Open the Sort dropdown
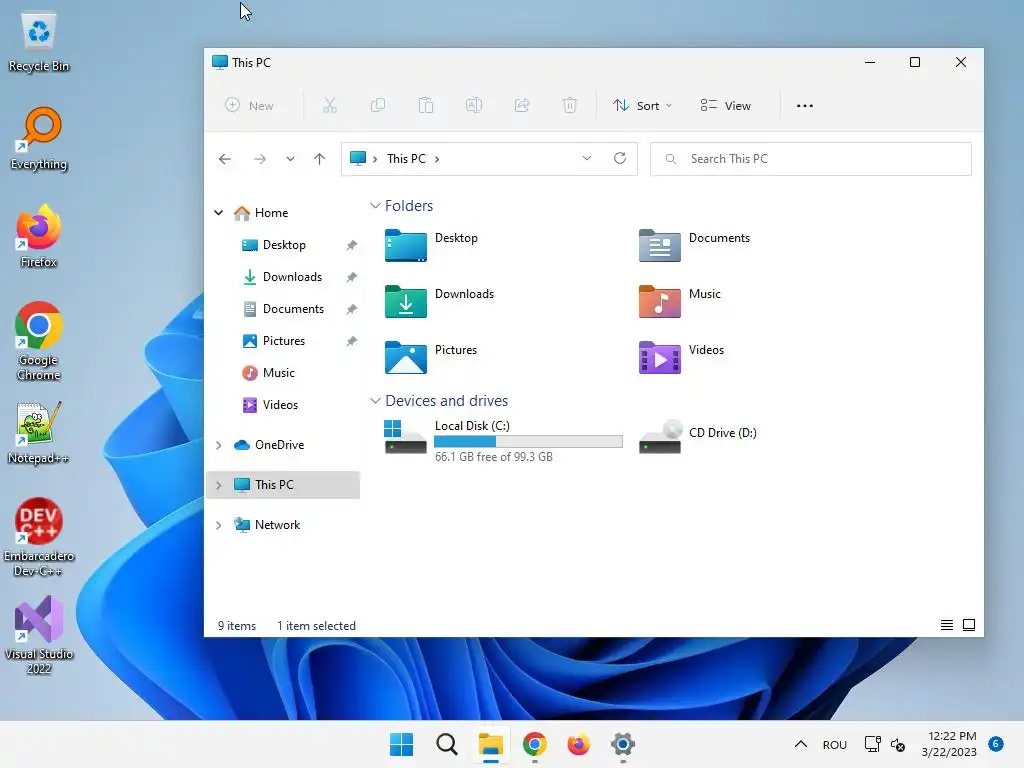1024x768 pixels. pos(643,106)
